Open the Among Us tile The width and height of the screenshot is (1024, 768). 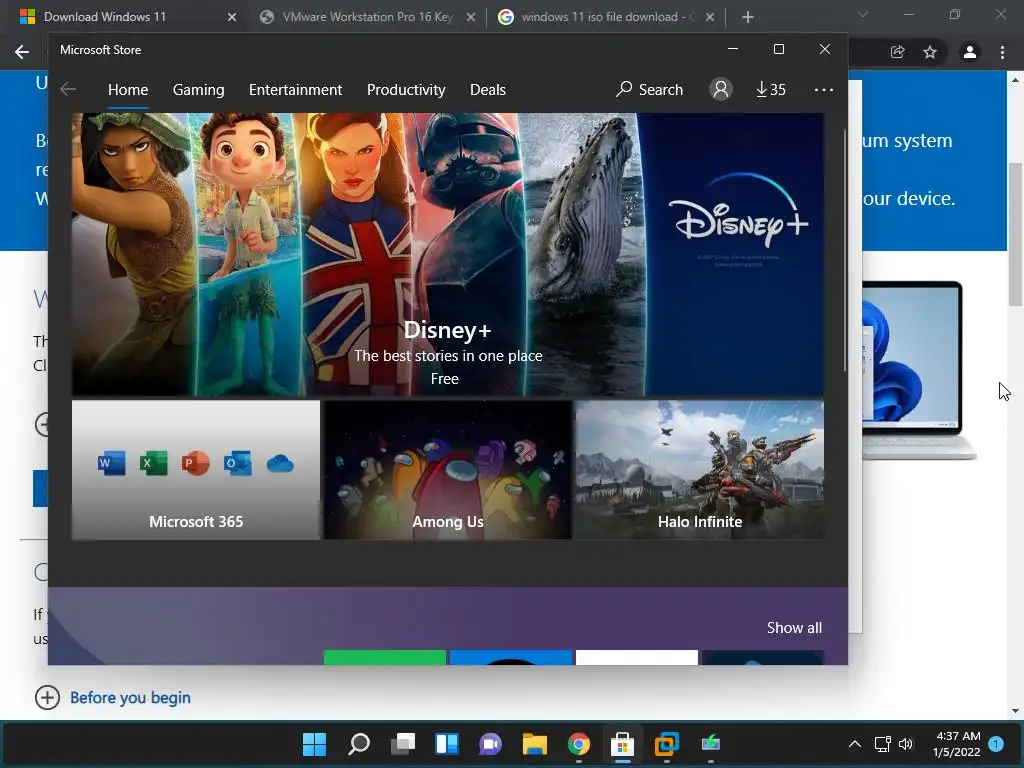[x=448, y=470]
